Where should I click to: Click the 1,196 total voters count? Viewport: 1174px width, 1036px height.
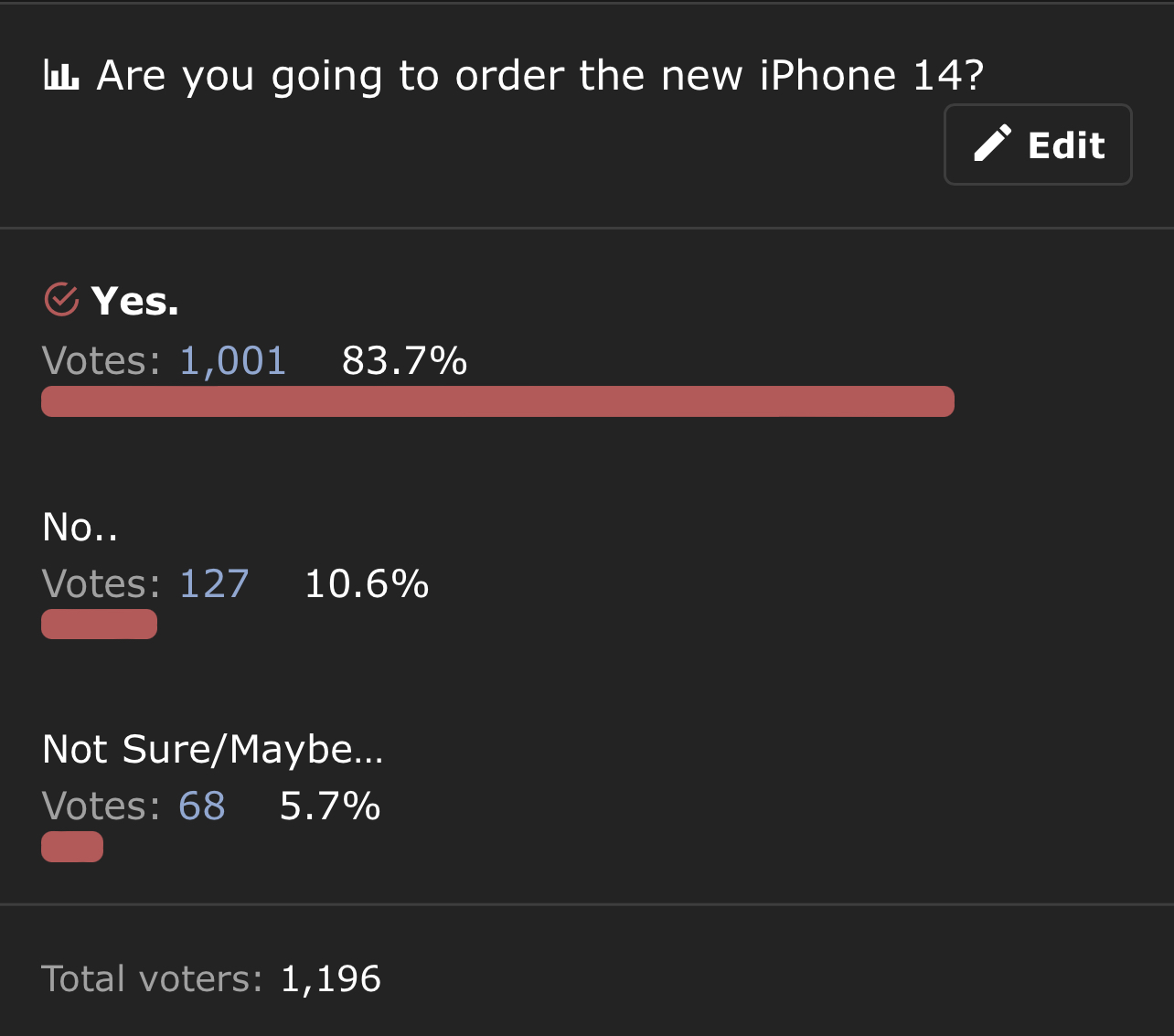[331, 978]
